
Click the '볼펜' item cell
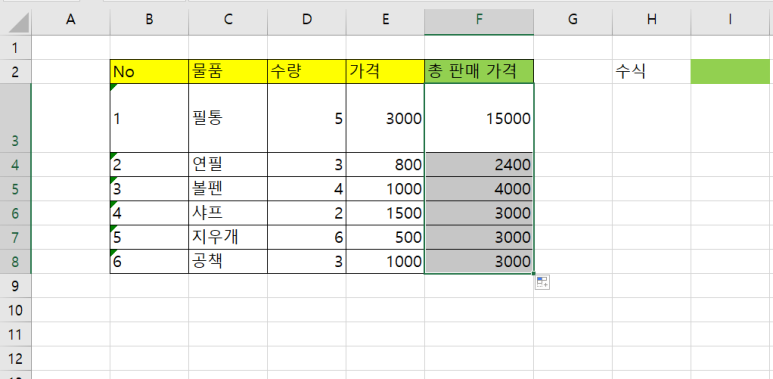(228, 189)
